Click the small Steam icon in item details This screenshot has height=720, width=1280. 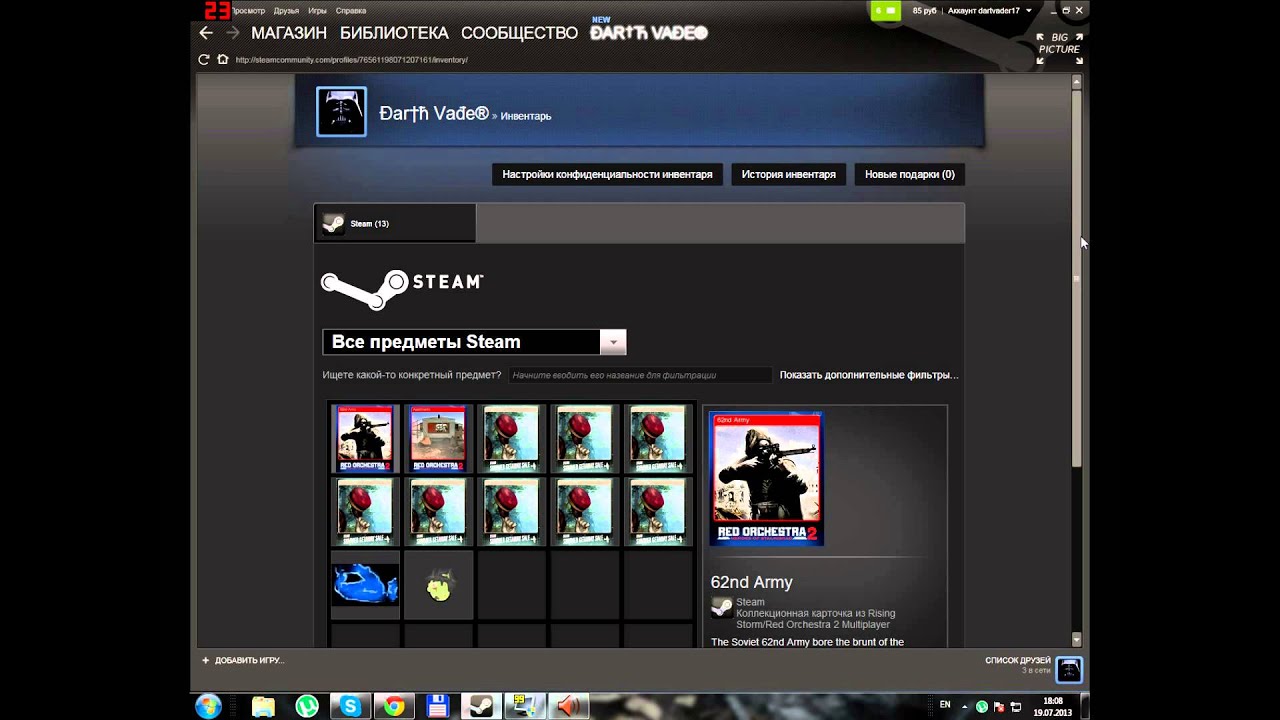721,607
